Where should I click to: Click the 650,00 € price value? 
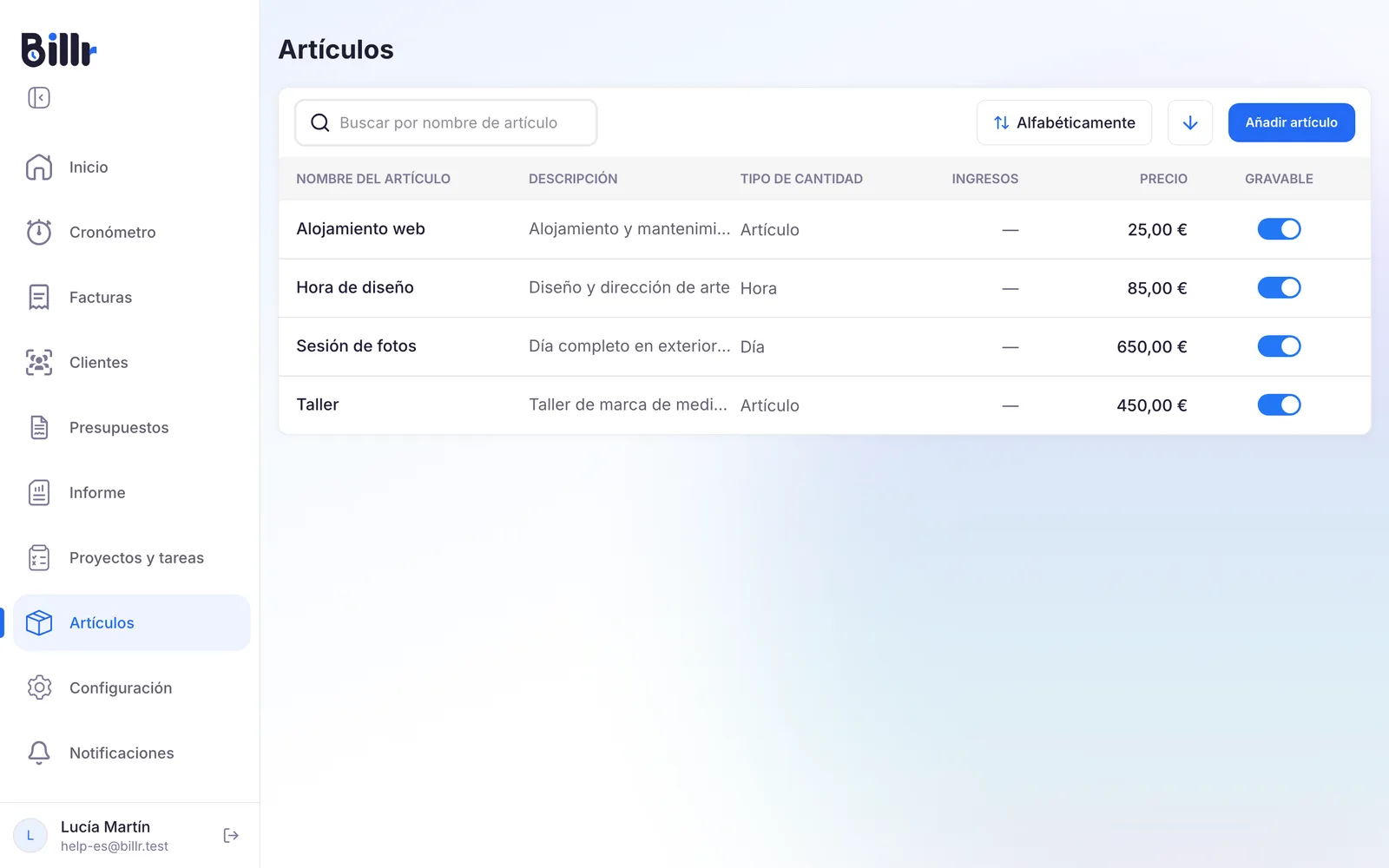[1151, 347]
